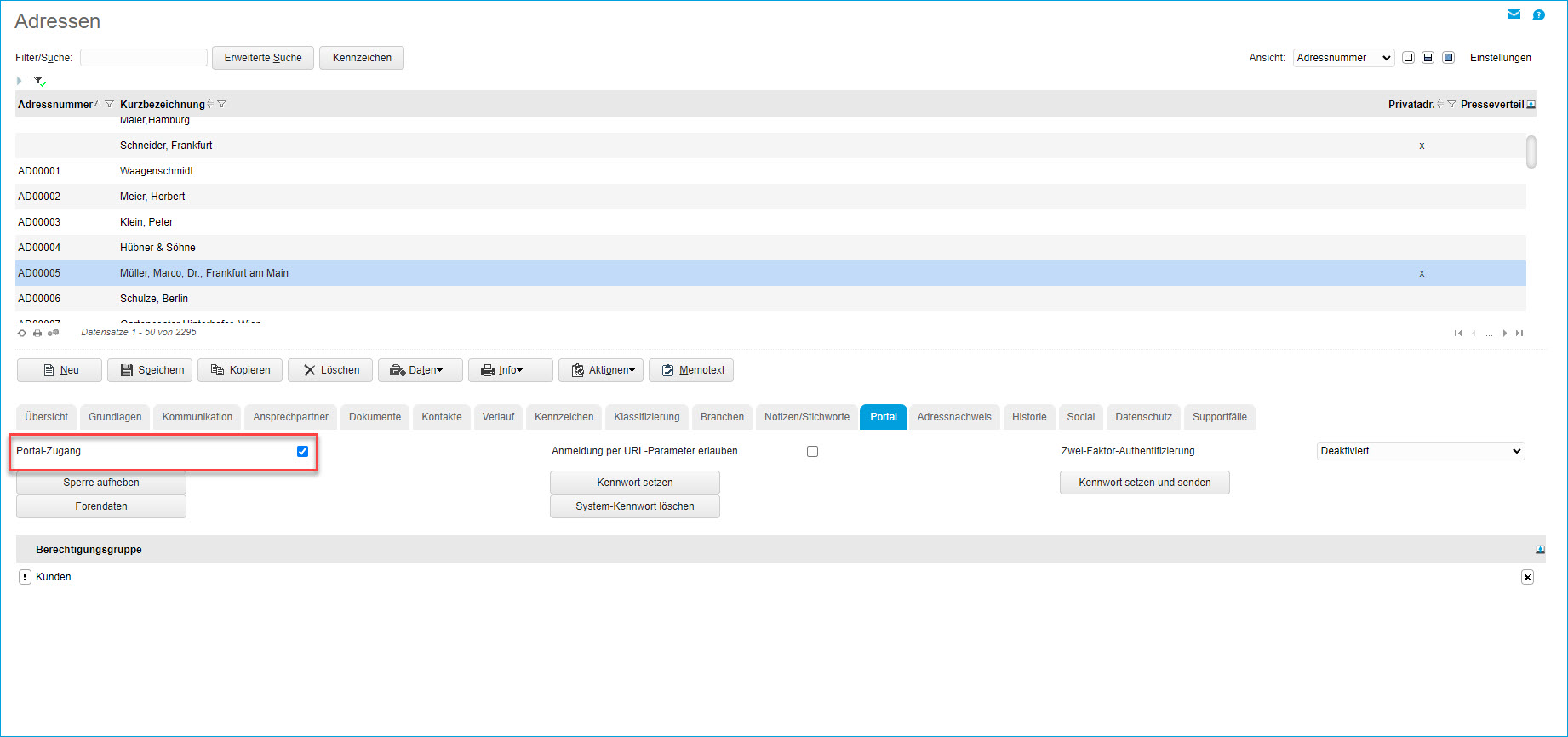Screen dimensions: 1568x737
Task: Switch to the empty square list-only view
Action: pos(1408,58)
